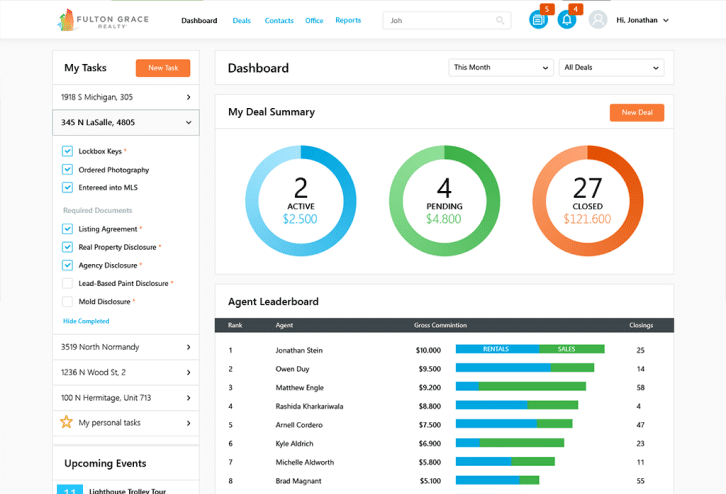This screenshot has height=494, width=726.
Task: Open the notifications bell icon
Action: point(567,20)
